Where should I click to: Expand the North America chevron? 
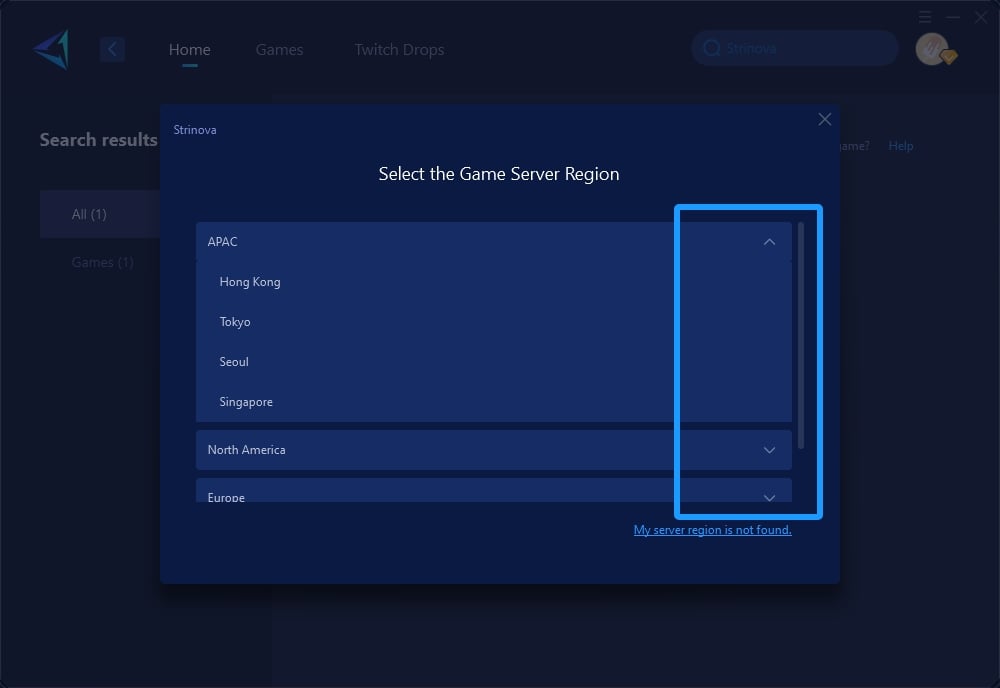770,450
